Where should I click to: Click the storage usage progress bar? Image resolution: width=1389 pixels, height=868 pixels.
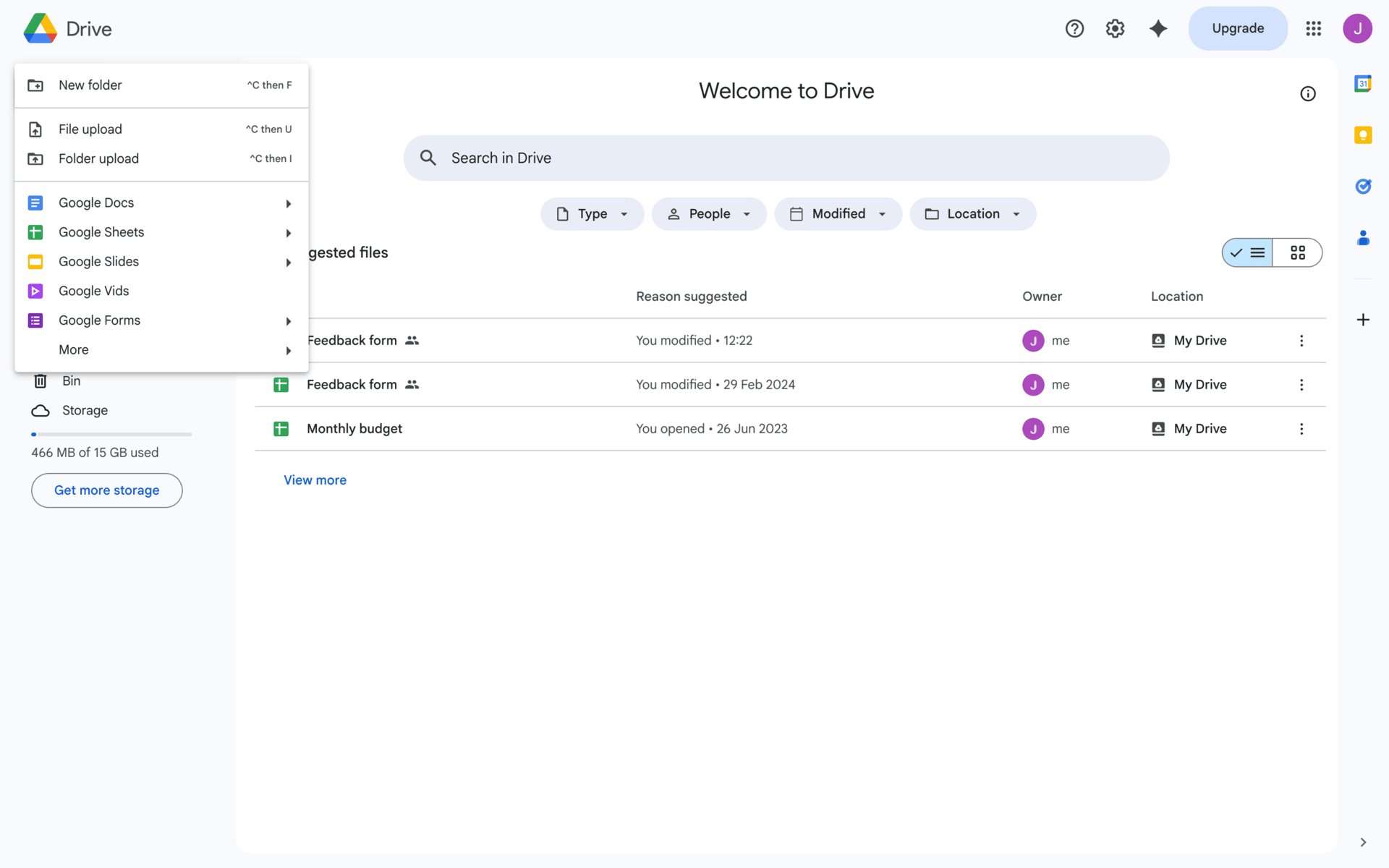click(111, 434)
